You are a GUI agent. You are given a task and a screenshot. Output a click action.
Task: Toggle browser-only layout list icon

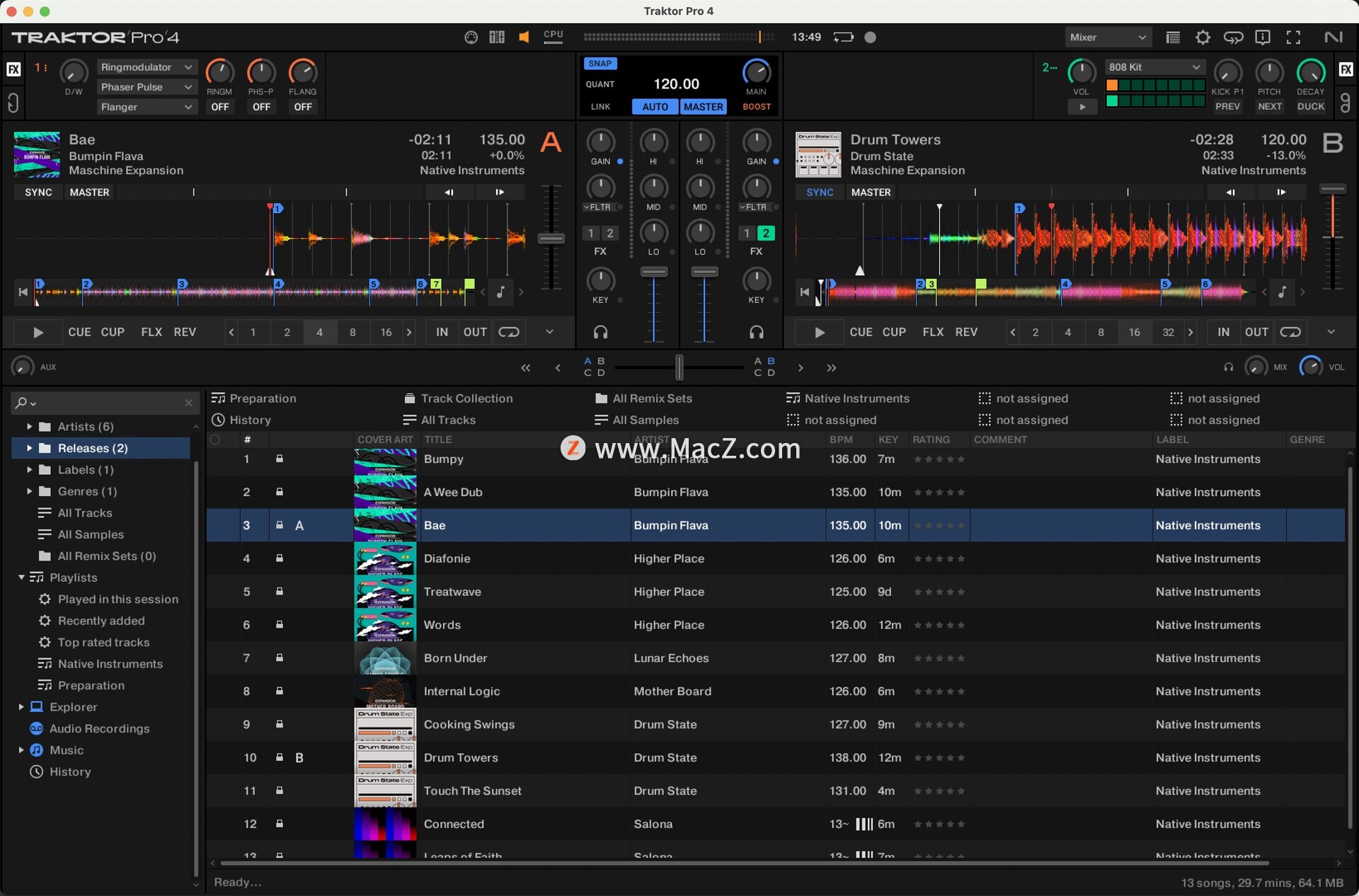(1173, 38)
